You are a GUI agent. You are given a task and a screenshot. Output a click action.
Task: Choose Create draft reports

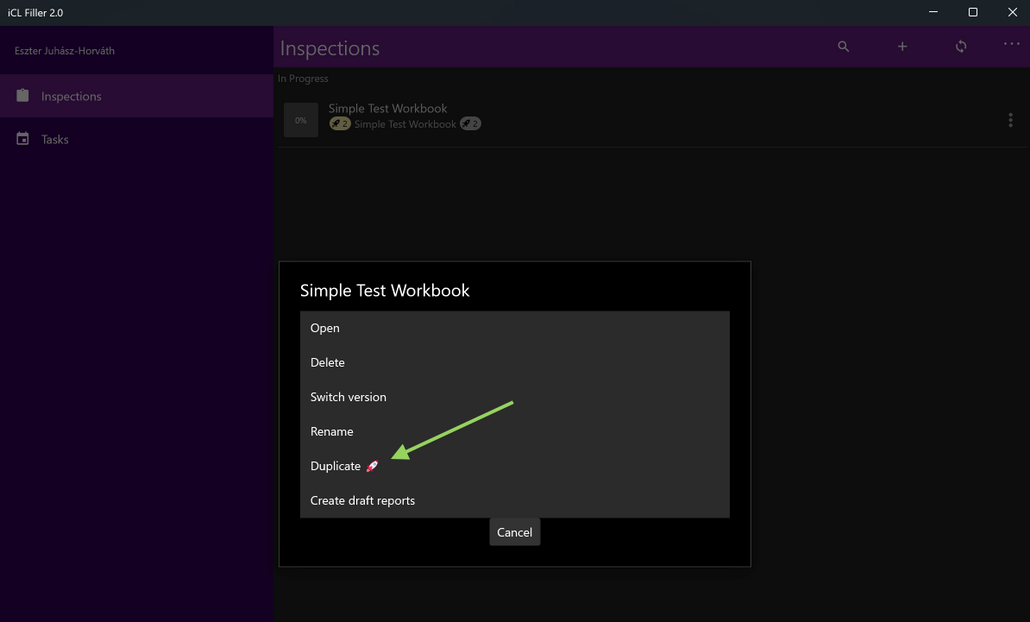pos(514,500)
